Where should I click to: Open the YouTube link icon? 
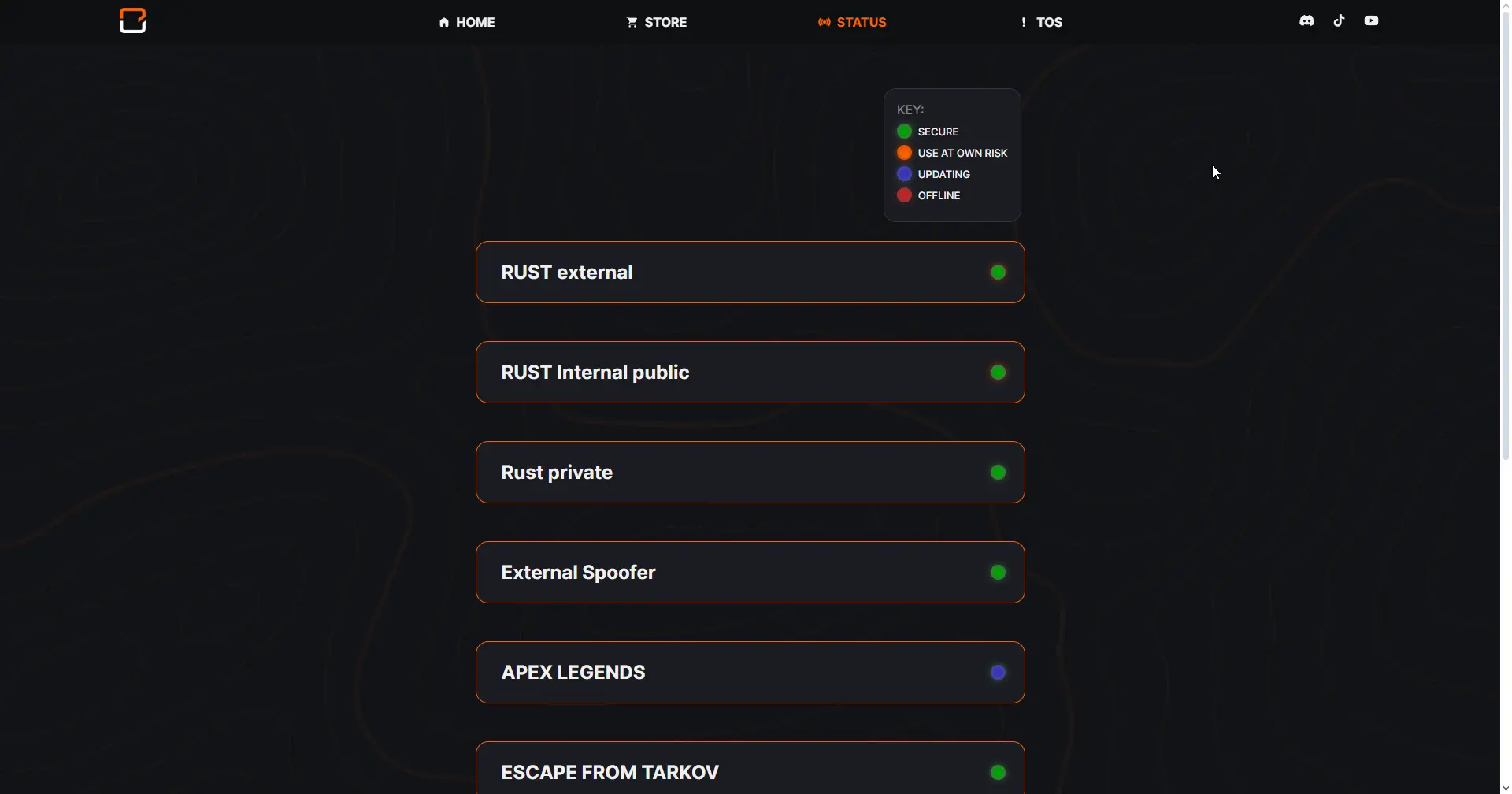1372,21
